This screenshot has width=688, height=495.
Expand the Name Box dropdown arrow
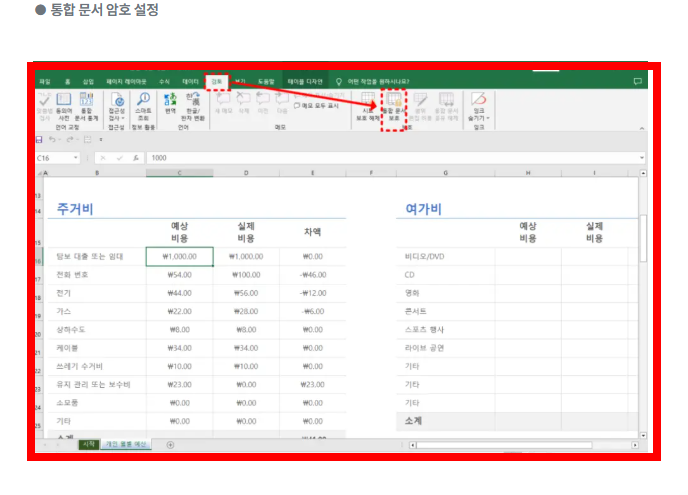(x=75, y=158)
